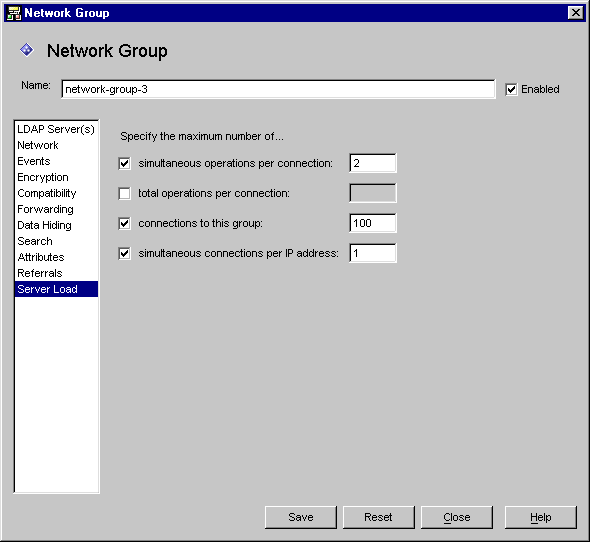
Task: Click the 'Specify the maximum number of...' text
Action: (202, 136)
